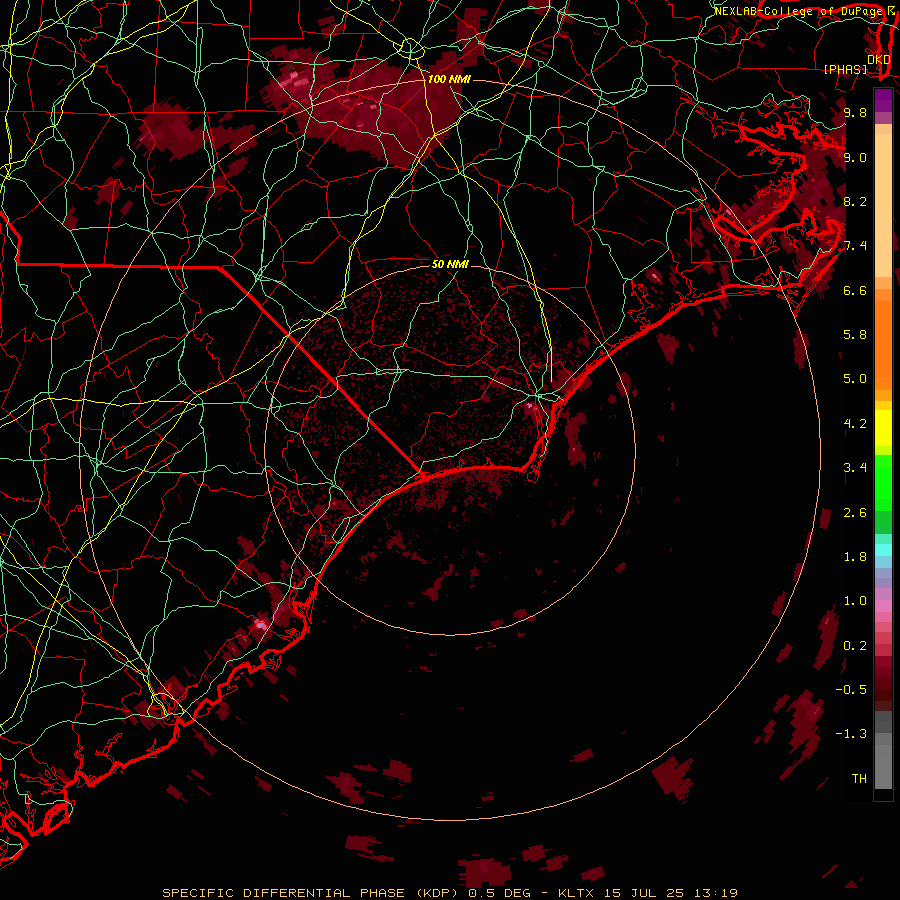This screenshot has height=900, width=900.
Task: Click the NEXLAB-College of DuPage credit text
Action: (x=799, y=11)
